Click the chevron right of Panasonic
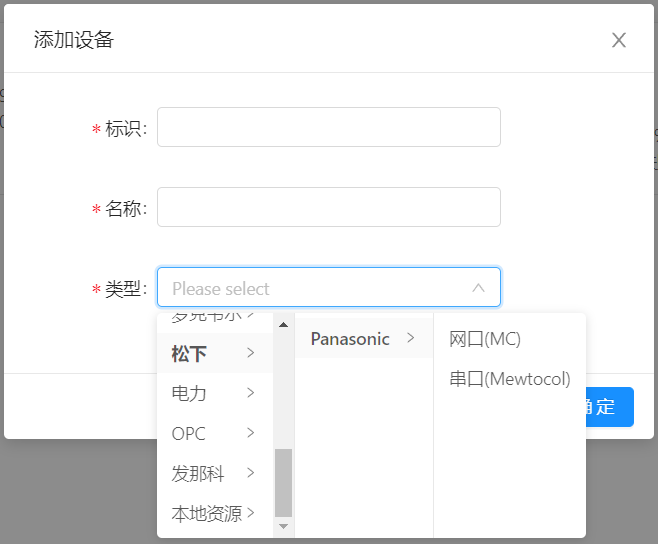This screenshot has width=658, height=544. [410, 339]
